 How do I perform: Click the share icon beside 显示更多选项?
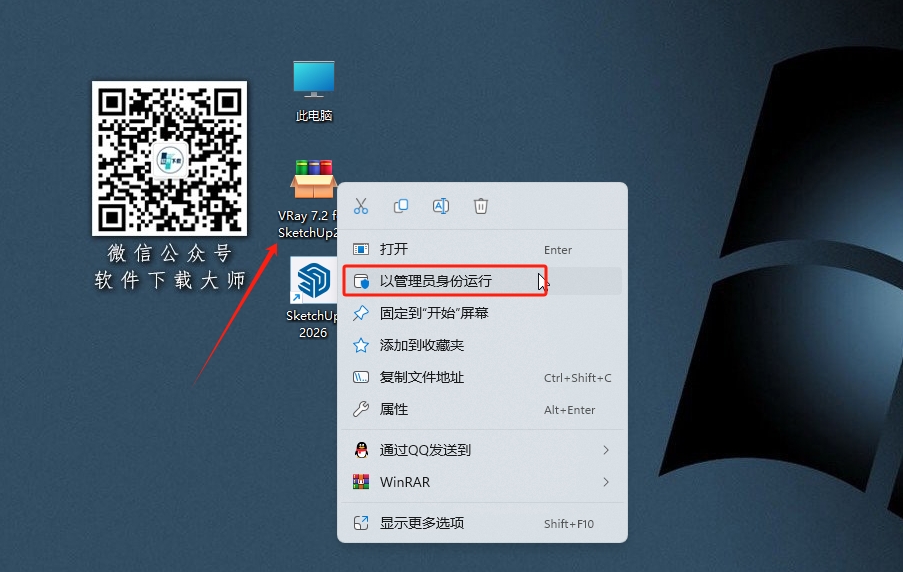(361, 523)
